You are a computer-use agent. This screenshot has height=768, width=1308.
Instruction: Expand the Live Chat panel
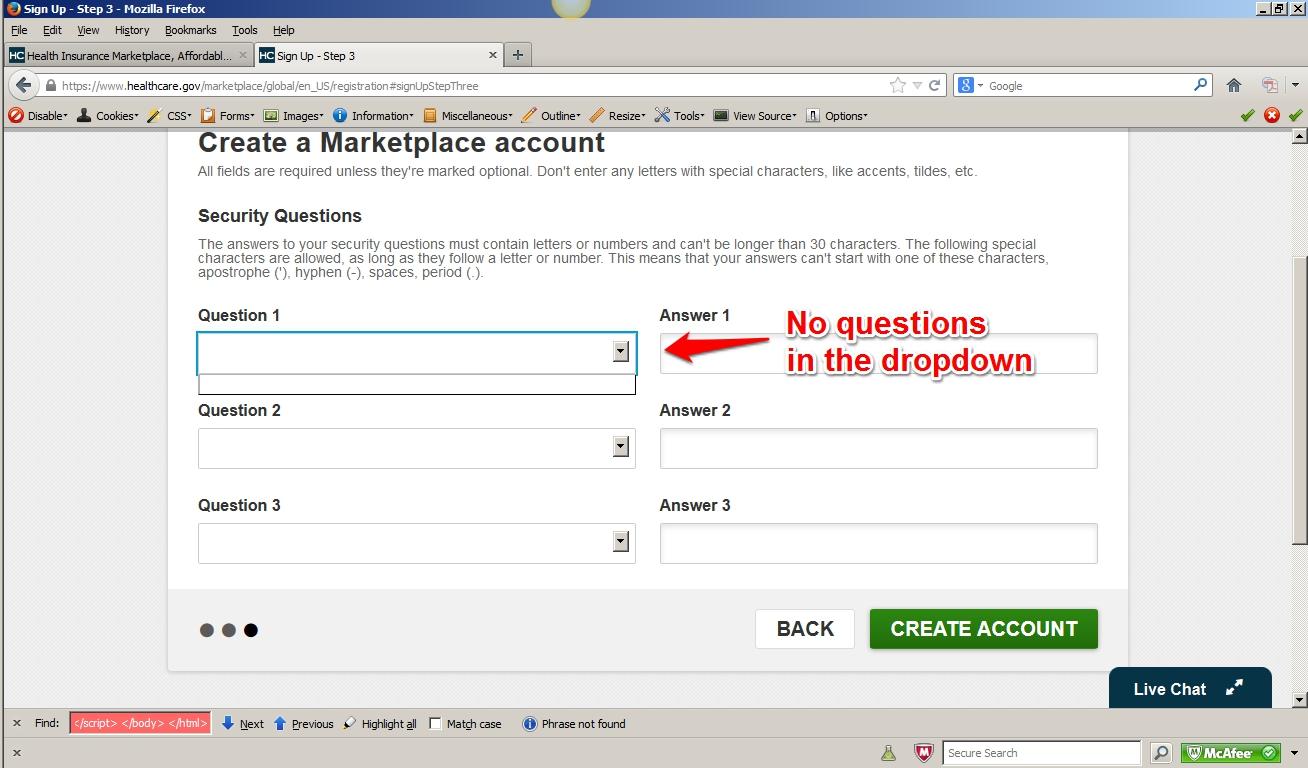tap(1234, 688)
